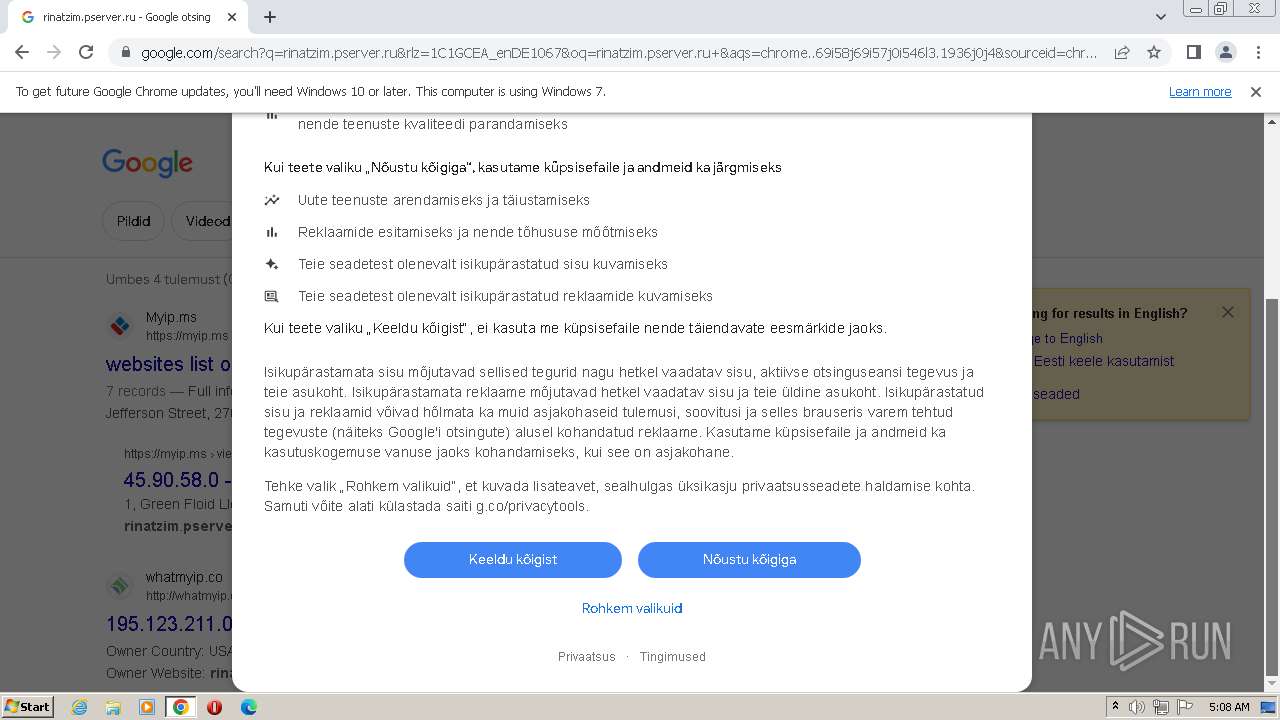The height and width of the screenshot is (720, 1280).
Task: Expand the tab search chevron
Action: 1161,17
